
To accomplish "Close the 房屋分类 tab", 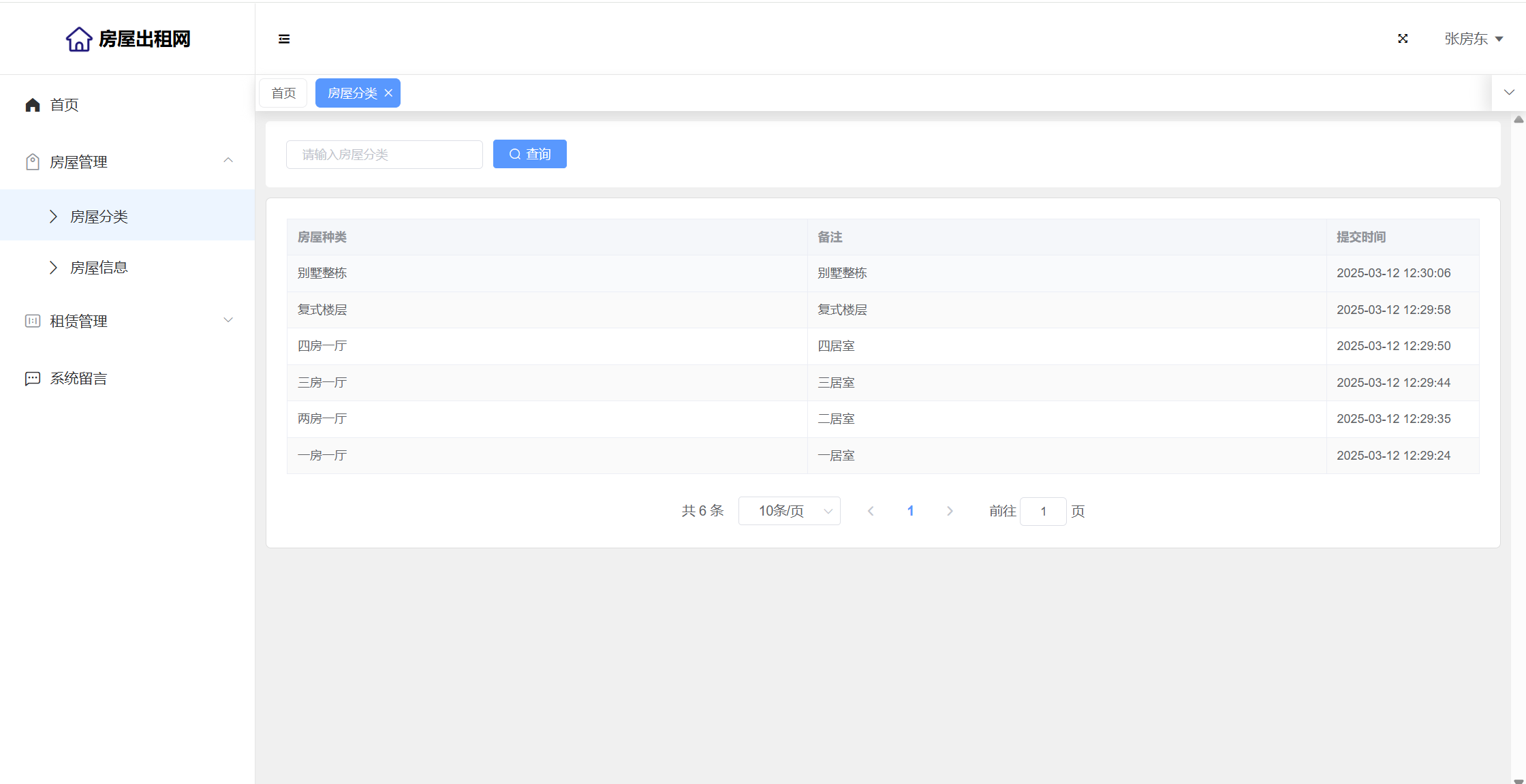I will coord(388,93).
